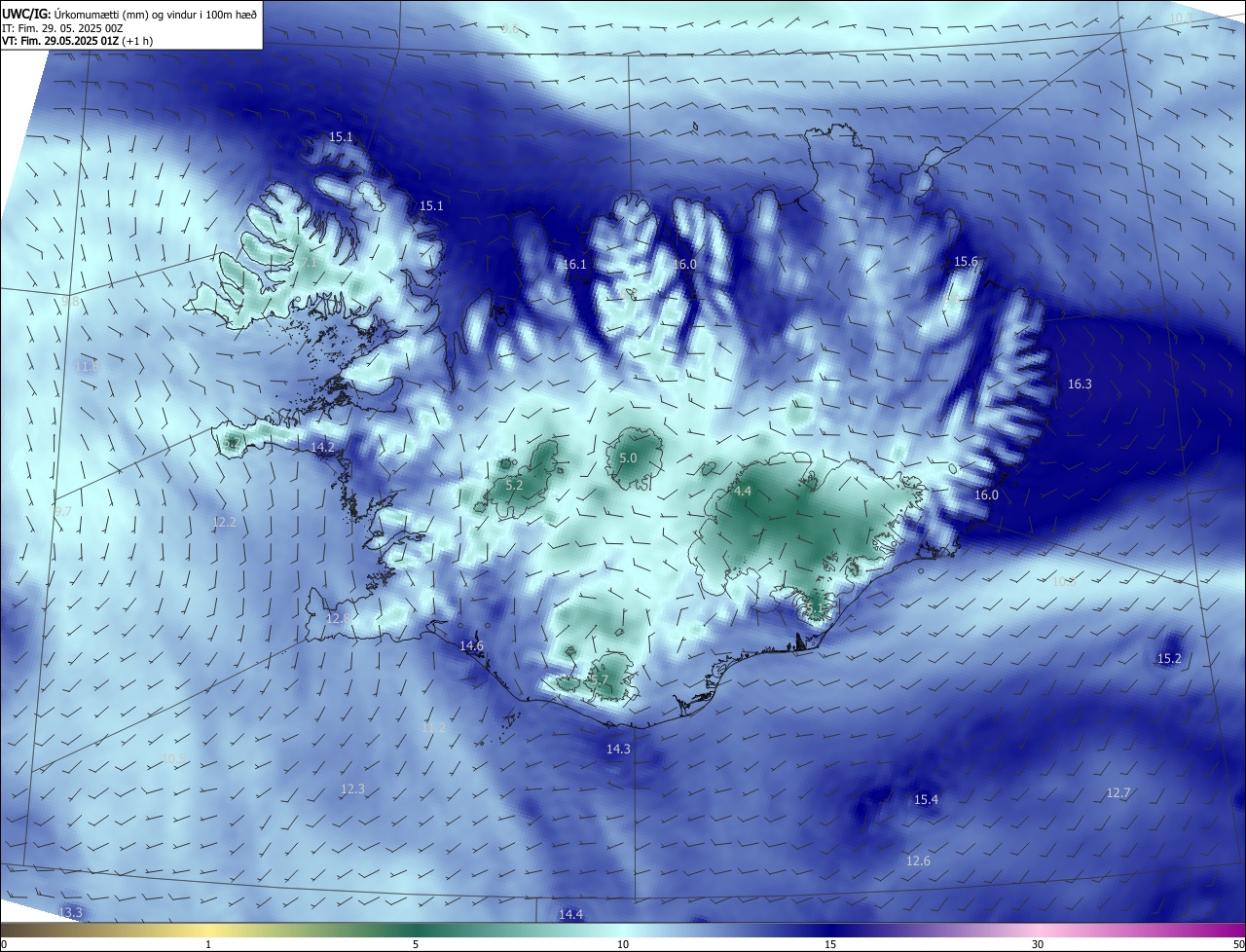Click the 'VT: Fim. 29.05.2025 01Z' line
The width and height of the screenshot is (1246, 952).
[x=78, y=41]
